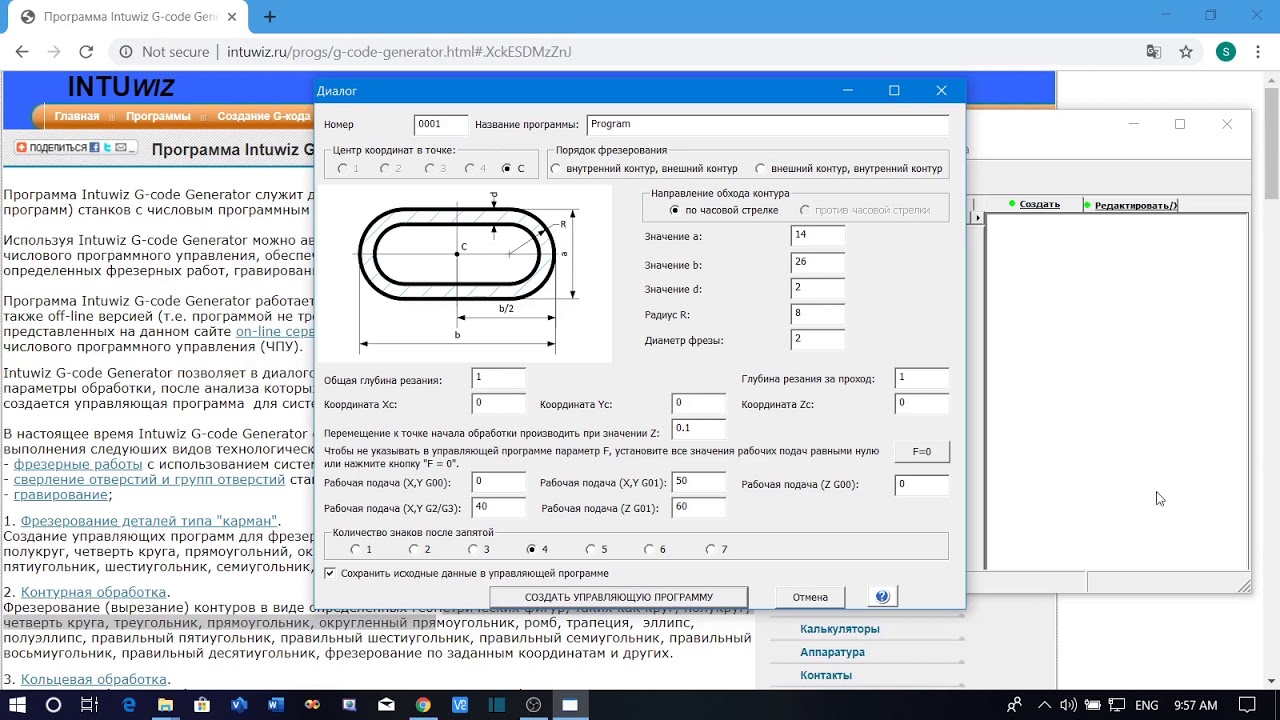Open the volume icon in system tray
Image resolution: width=1280 pixels, height=720 pixels.
click(1067, 704)
